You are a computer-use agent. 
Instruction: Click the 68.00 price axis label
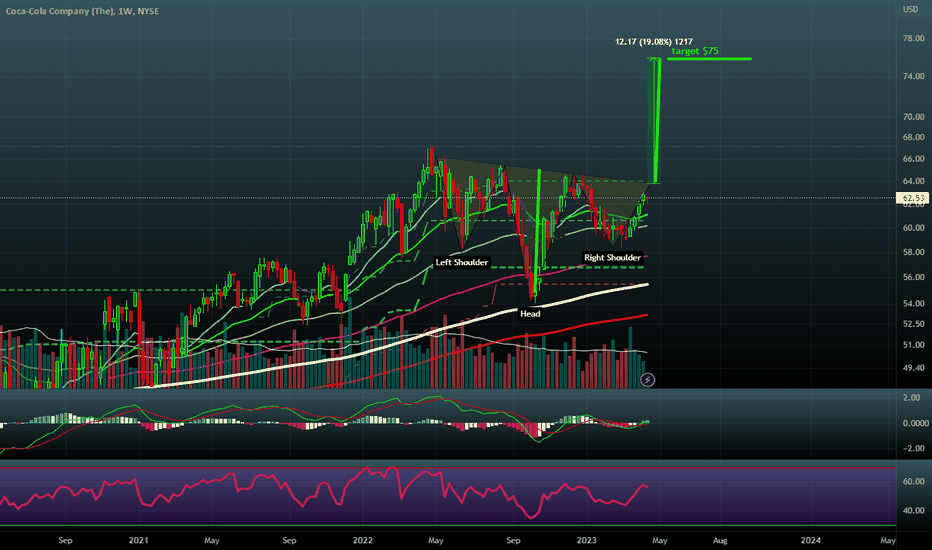[x=914, y=137]
